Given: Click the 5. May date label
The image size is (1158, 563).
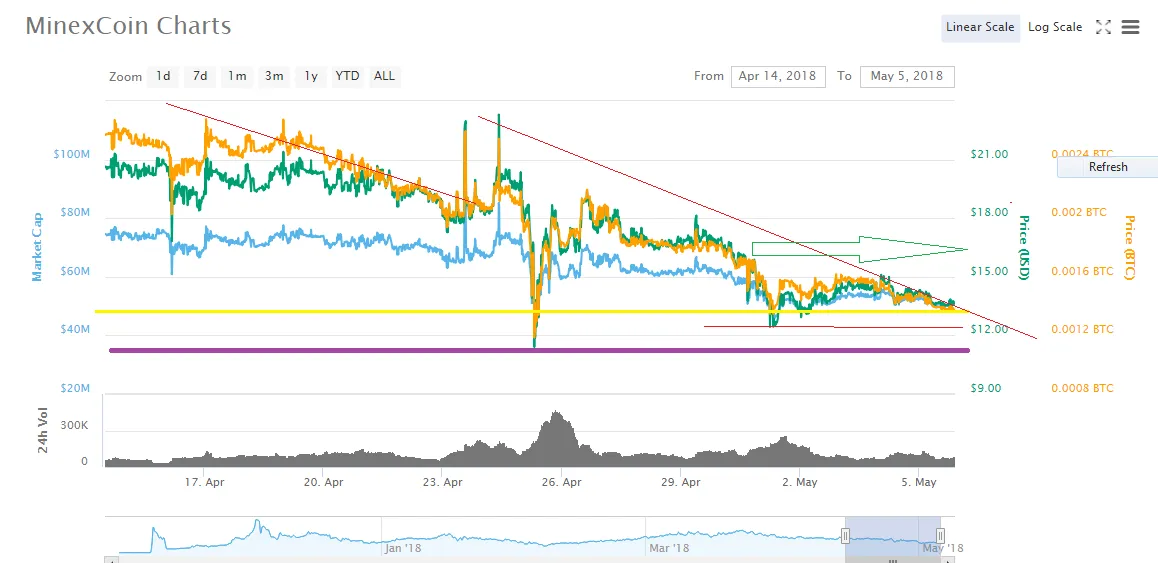Looking at the screenshot, I should point(919,482).
